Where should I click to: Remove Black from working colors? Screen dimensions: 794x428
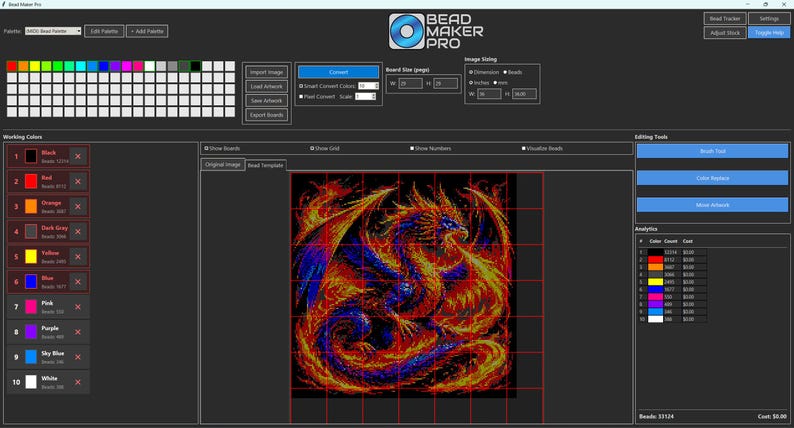coord(78,157)
